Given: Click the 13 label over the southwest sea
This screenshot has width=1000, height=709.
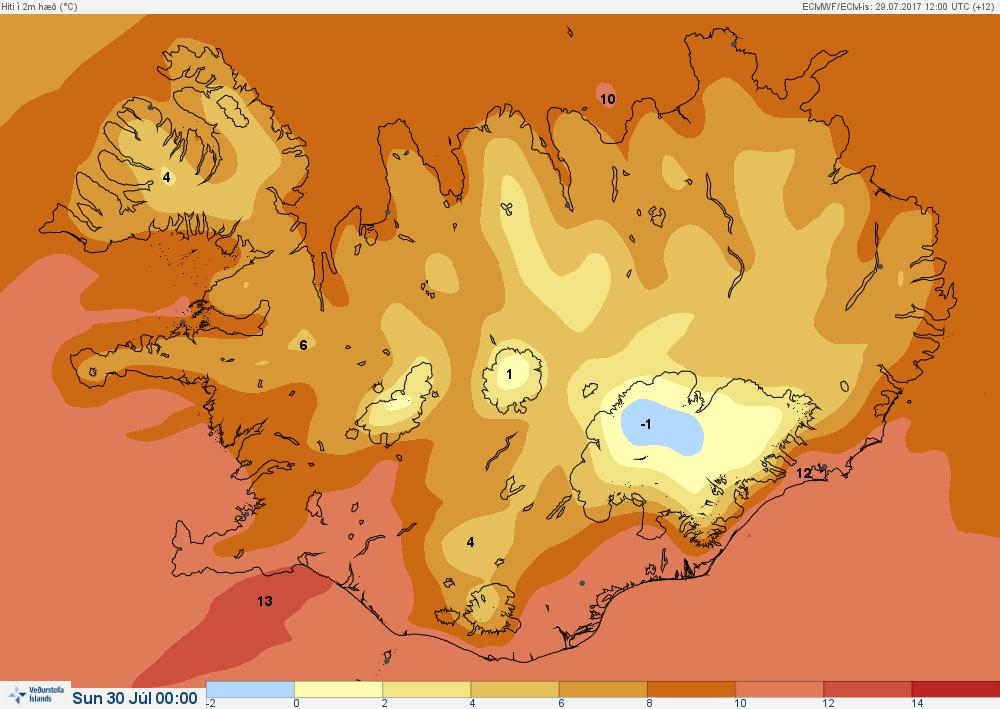Looking at the screenshot, I should click(x=265, y=601).
